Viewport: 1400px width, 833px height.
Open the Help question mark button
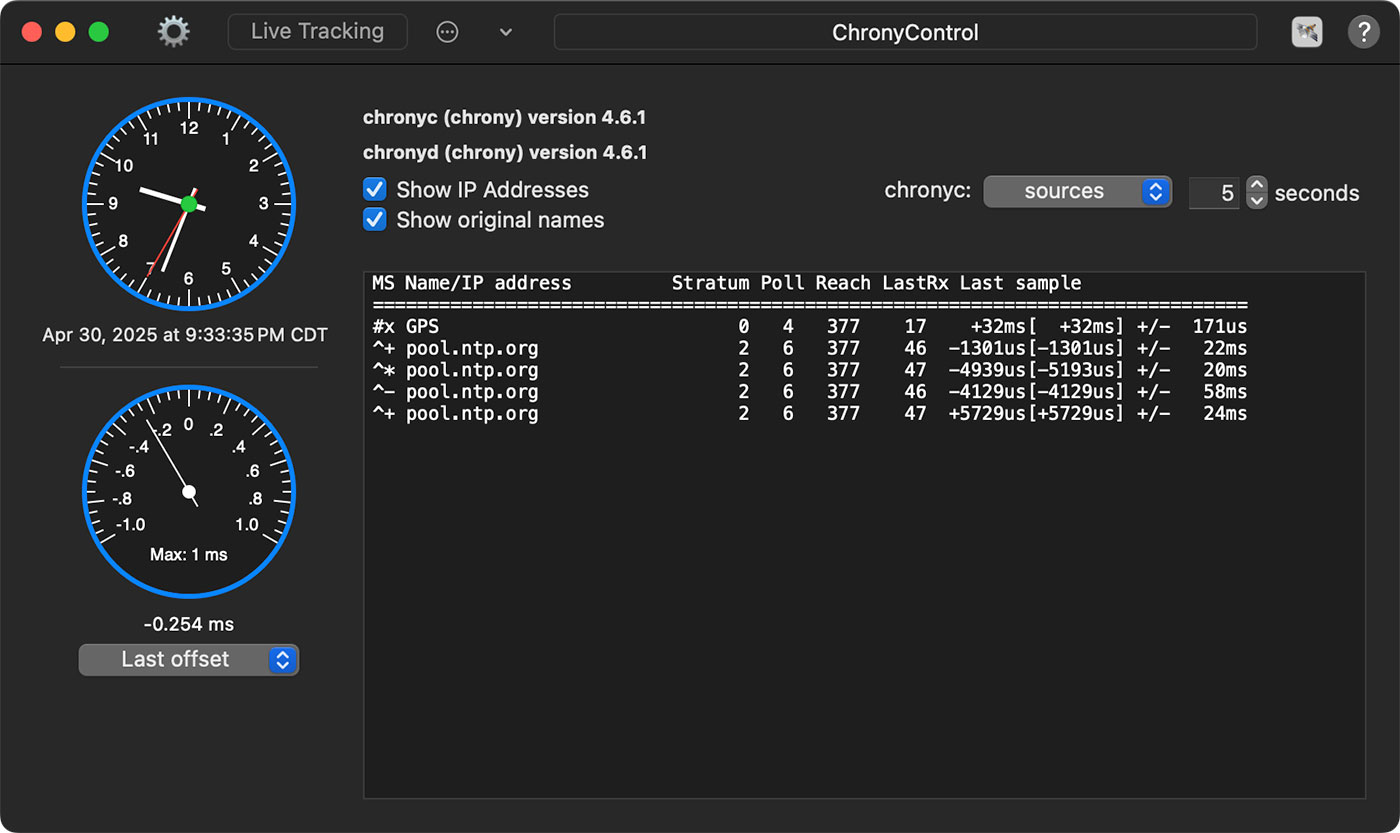pyautogui.click(x=1364, y=32)
